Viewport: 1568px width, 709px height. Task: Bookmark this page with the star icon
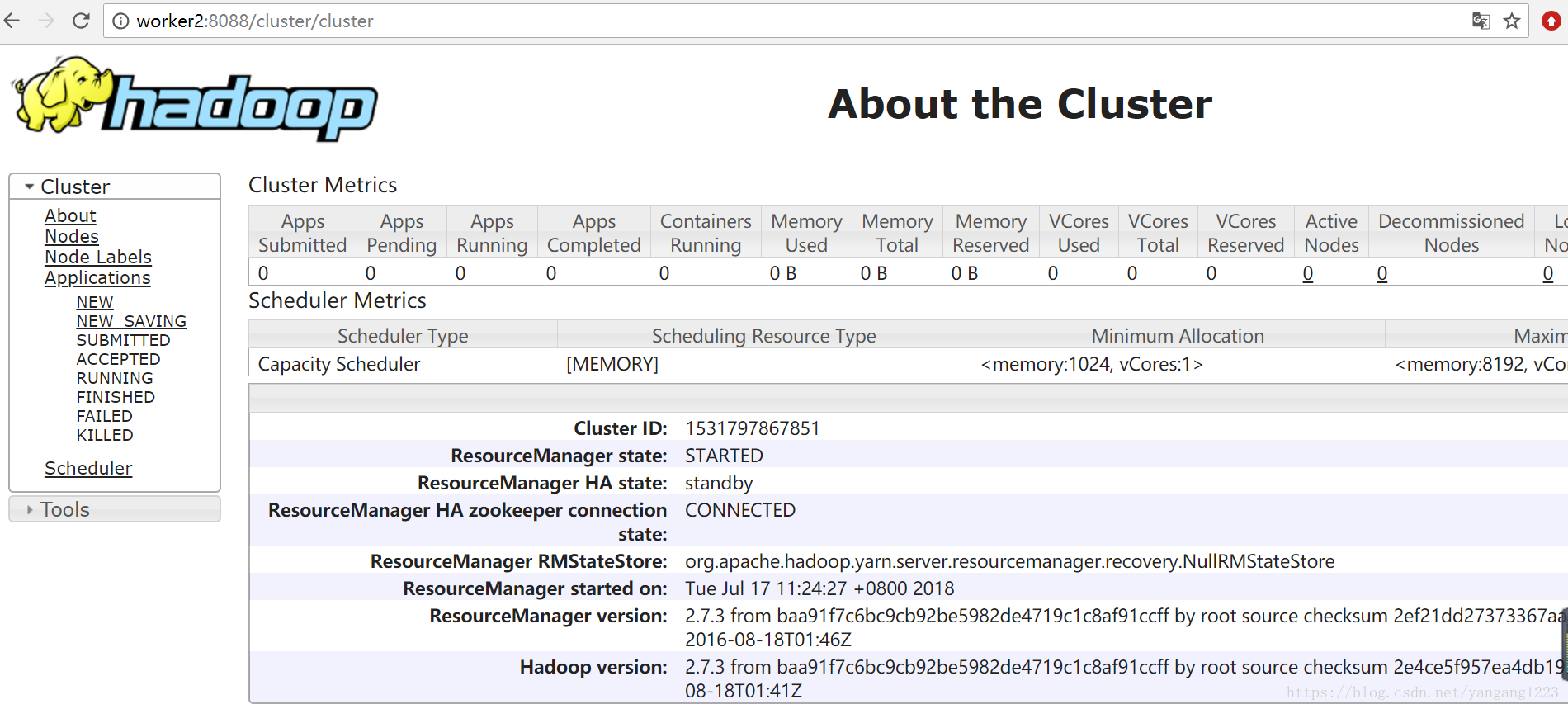click(1512, 21)
